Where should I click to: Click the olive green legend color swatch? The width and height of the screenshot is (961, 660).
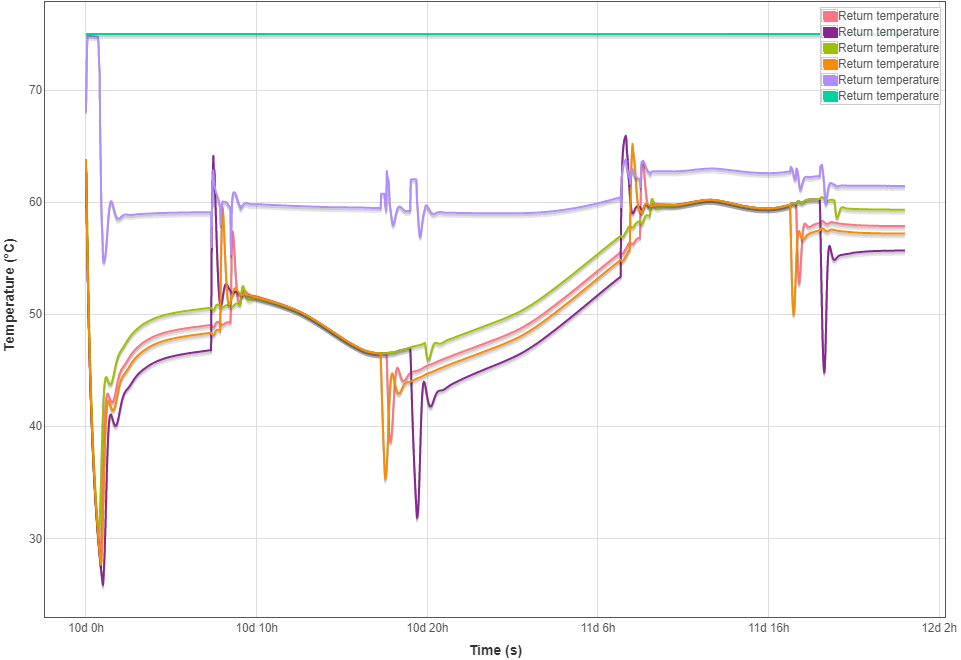click(x=829, y=48)
